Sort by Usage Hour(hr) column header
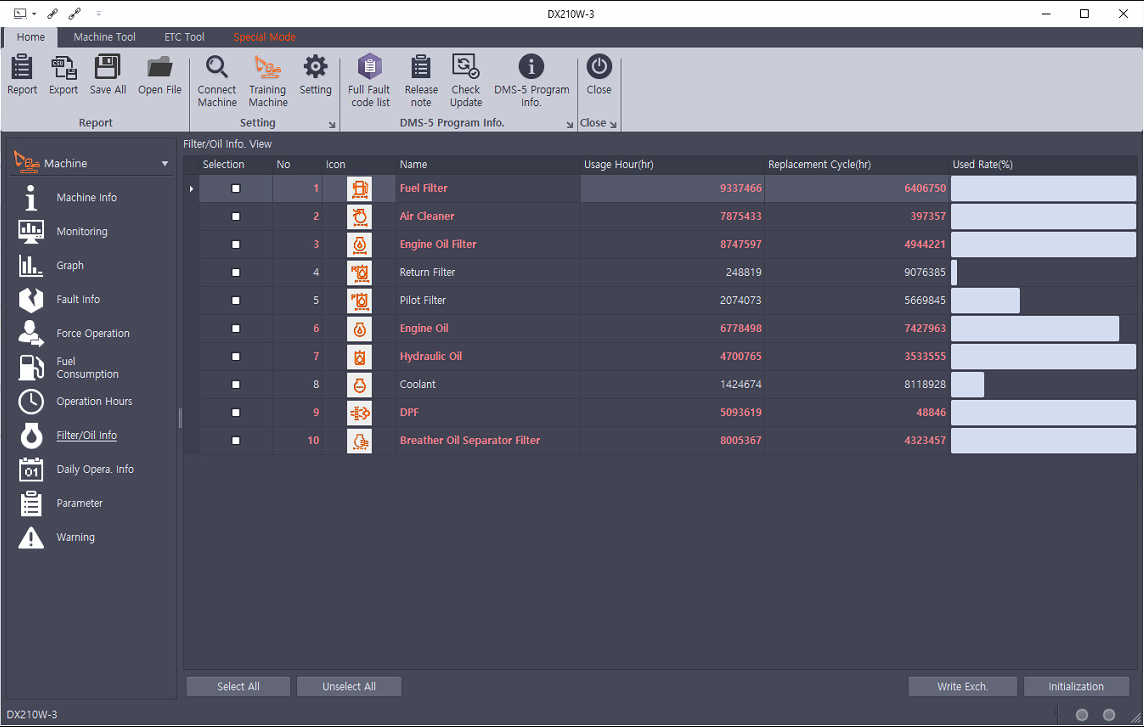Screen dimensions: 1144x727 [x=619, y=164]
